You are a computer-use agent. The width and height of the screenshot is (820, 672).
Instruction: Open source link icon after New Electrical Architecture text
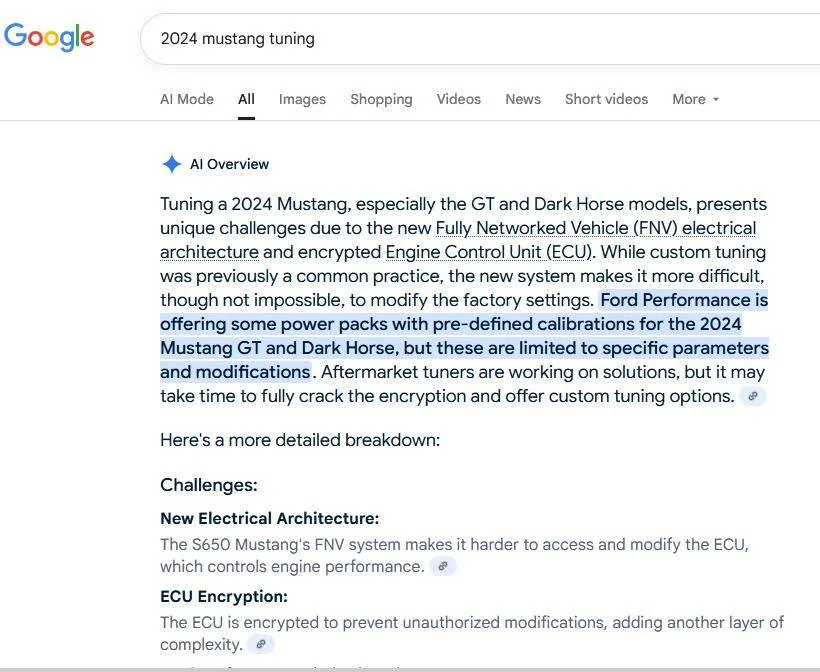(443, 566)
